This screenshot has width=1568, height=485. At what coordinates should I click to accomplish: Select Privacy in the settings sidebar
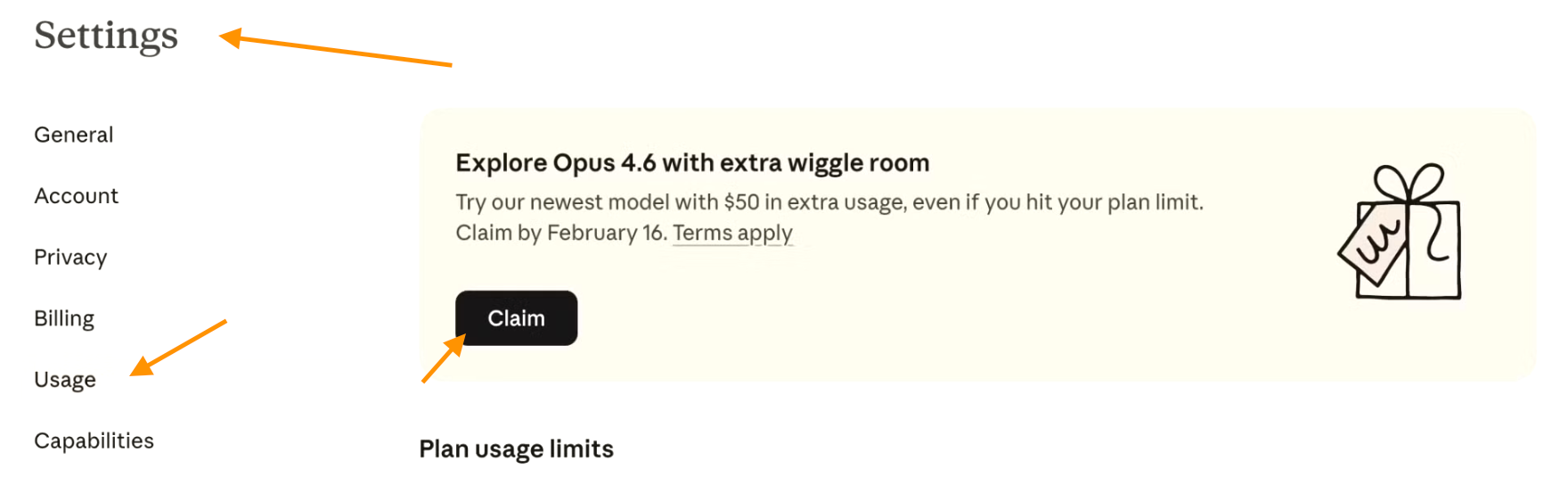point(70,258)
